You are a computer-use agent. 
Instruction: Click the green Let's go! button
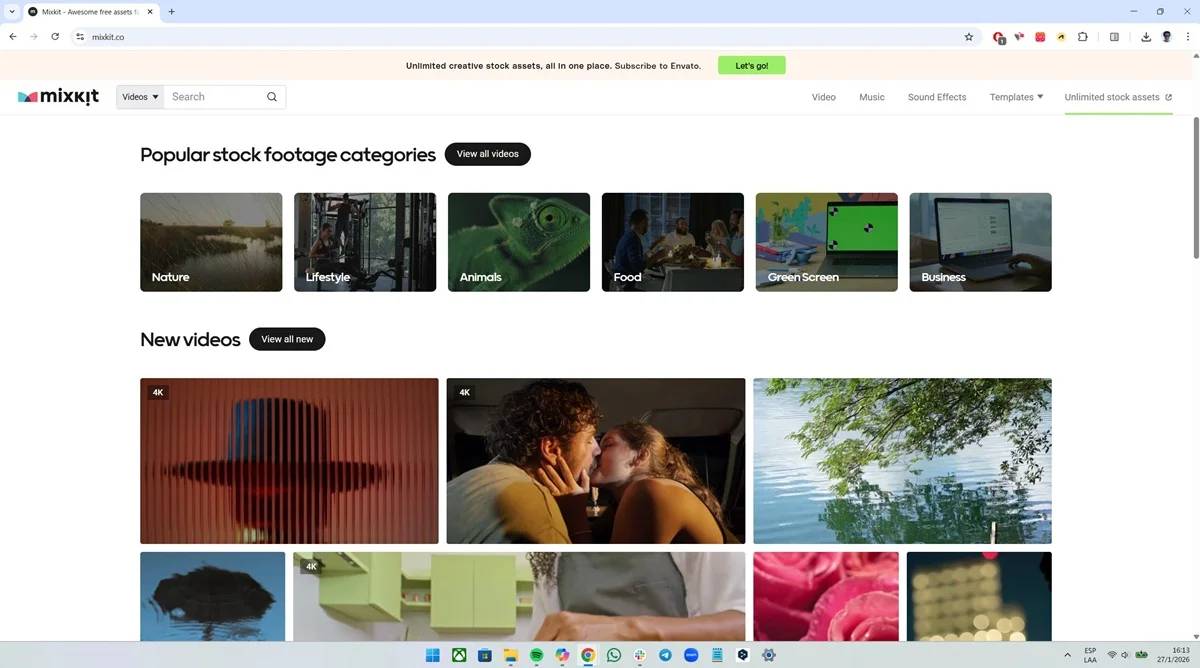tap(752, 65)
